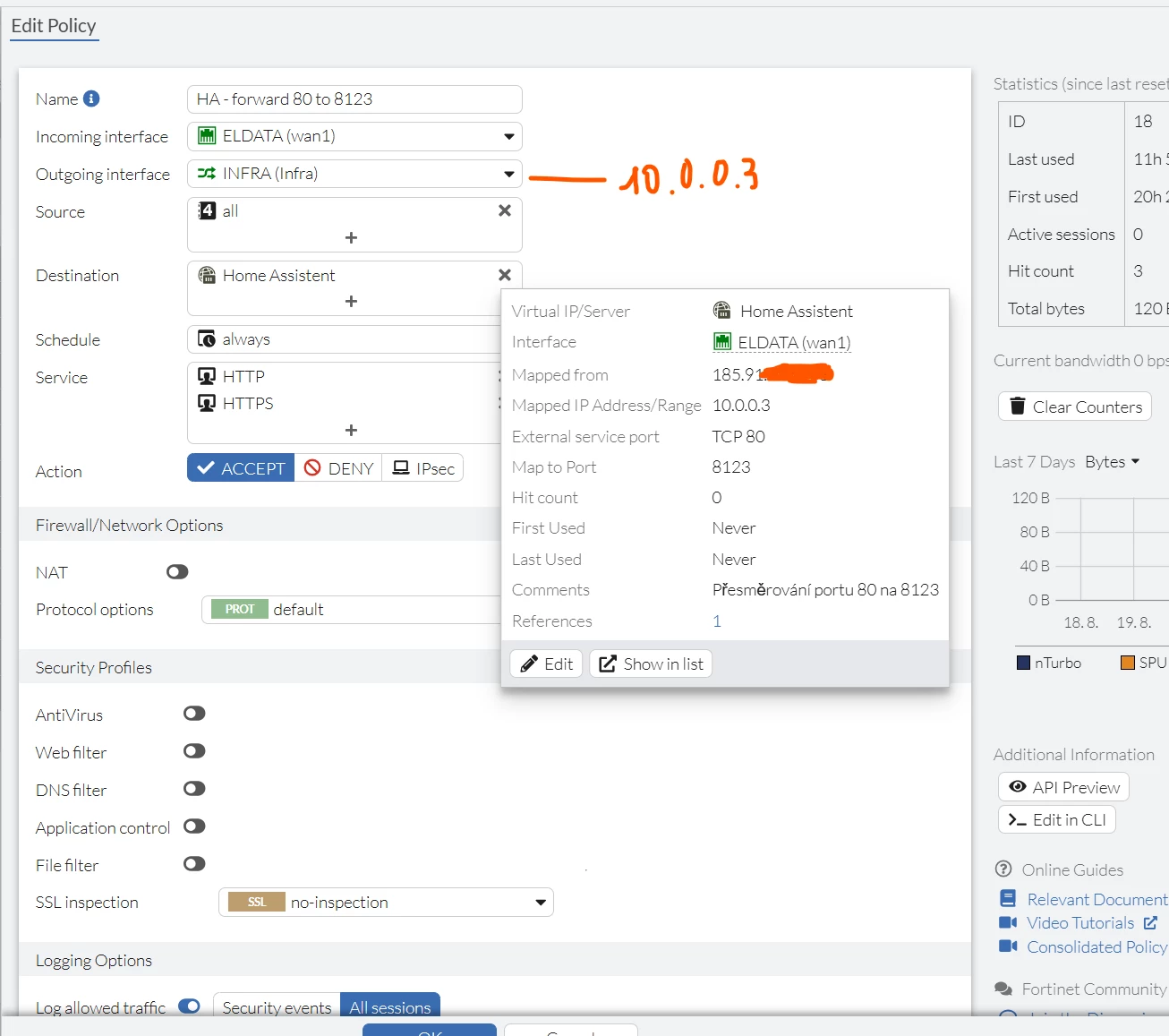Click the always schedule icon
Viewport: 1169px width, 1036px height.
(x=207, y=338)
